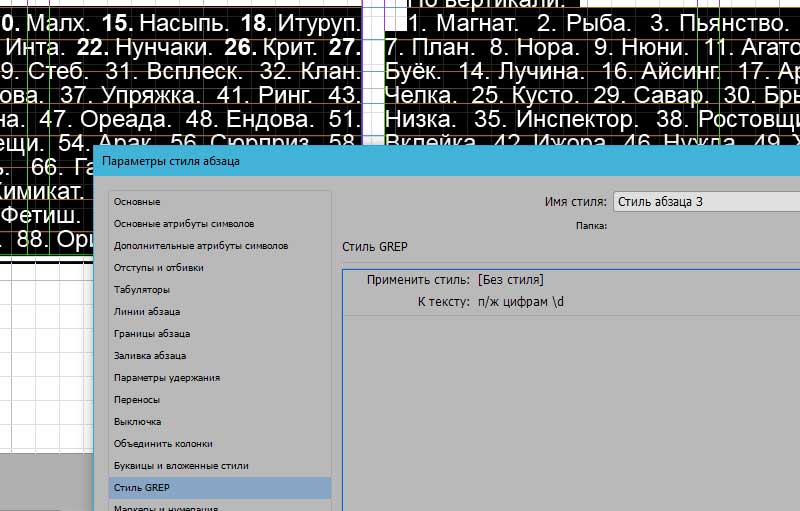Click word Челка in right column
Viewport: 800px width, 511px height.
pyautogui.click(x=419, y=95)
